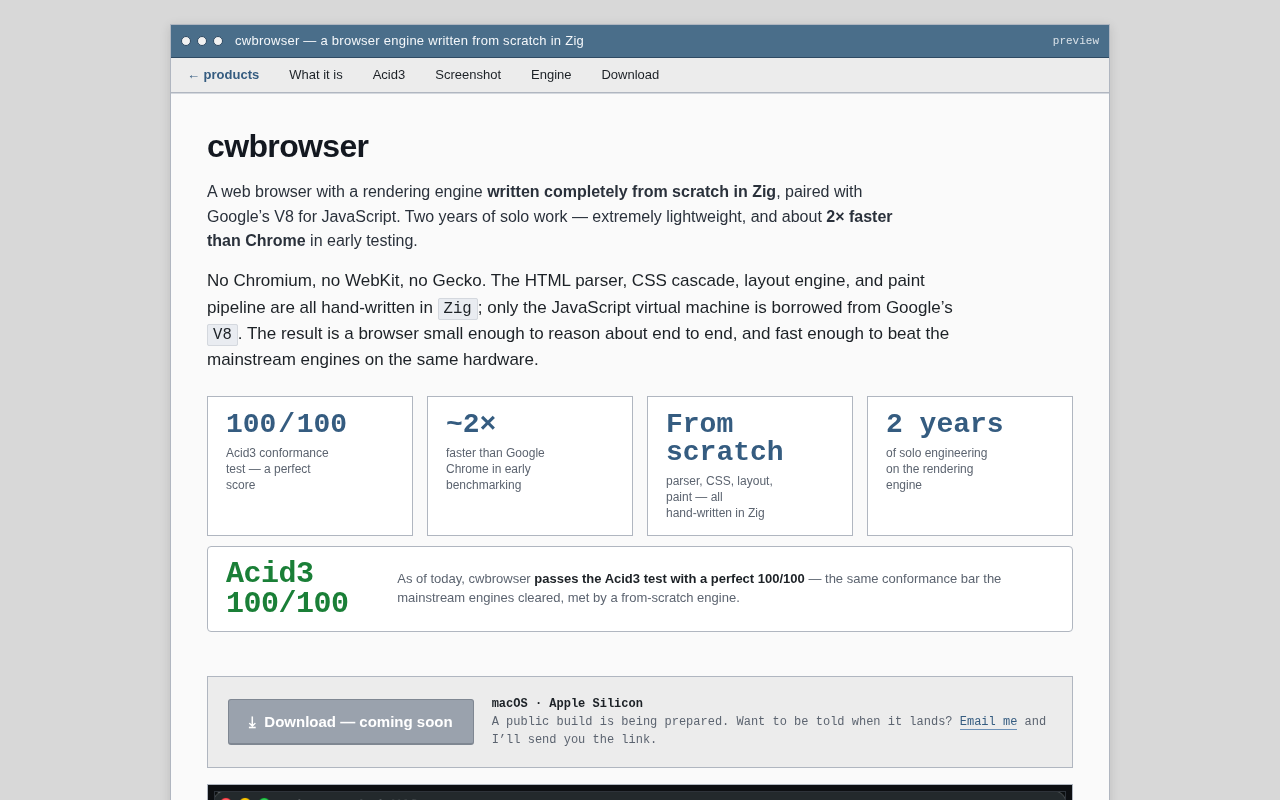Go to Download in the nav bar

630,75
